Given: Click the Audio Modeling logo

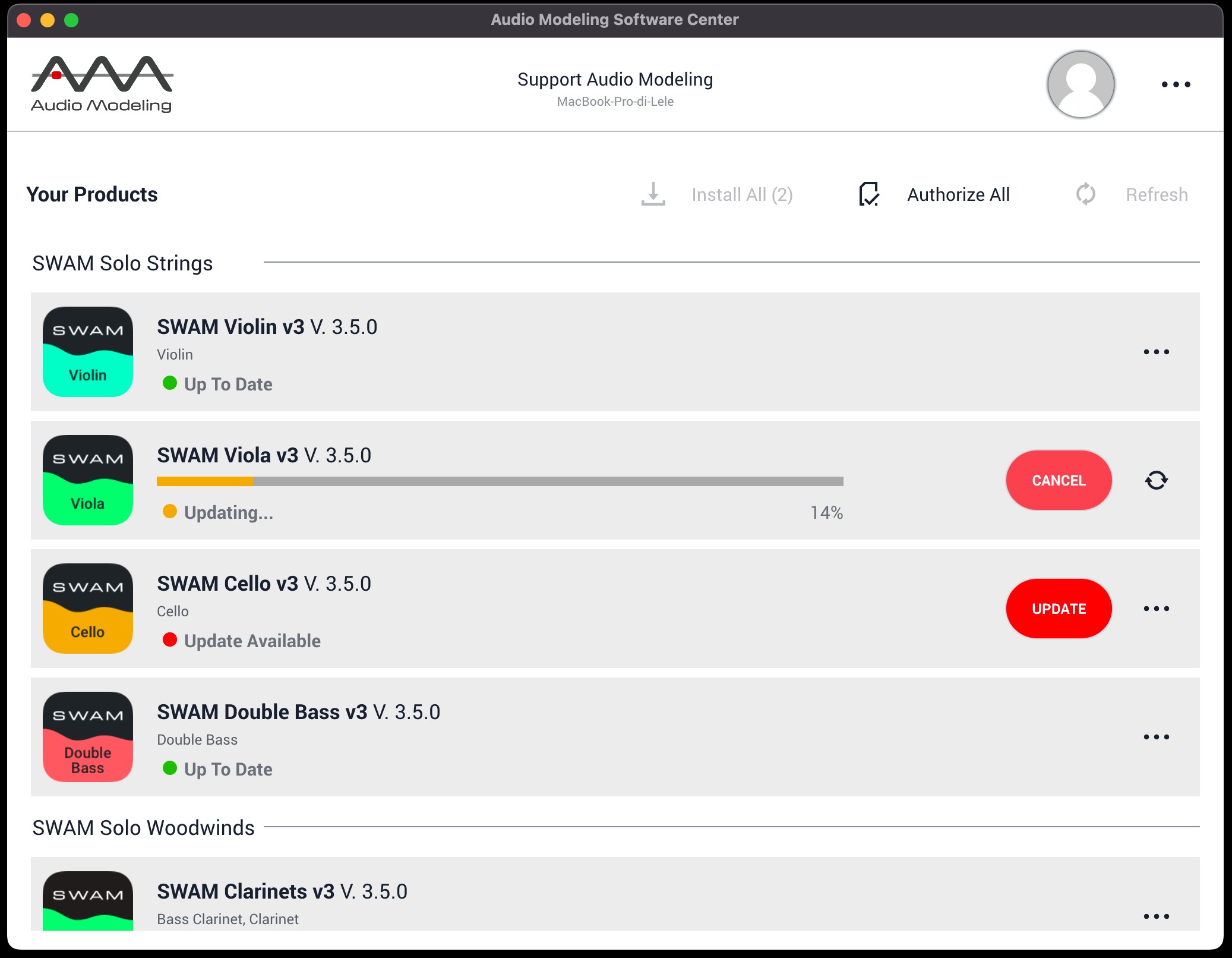Looking at the screenshot, I should 102,84.
